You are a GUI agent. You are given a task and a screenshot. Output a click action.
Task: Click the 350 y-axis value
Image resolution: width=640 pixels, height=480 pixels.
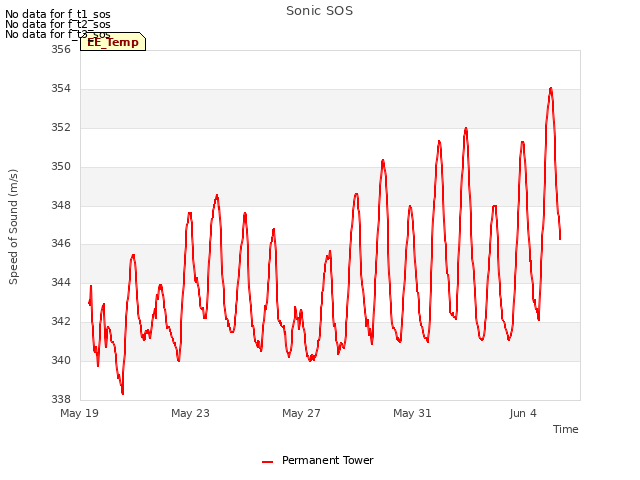click(61, 167)
